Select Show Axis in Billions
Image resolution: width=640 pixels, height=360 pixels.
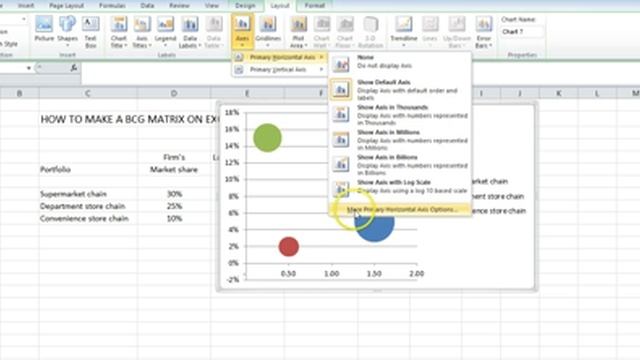(x=400, y=164)
